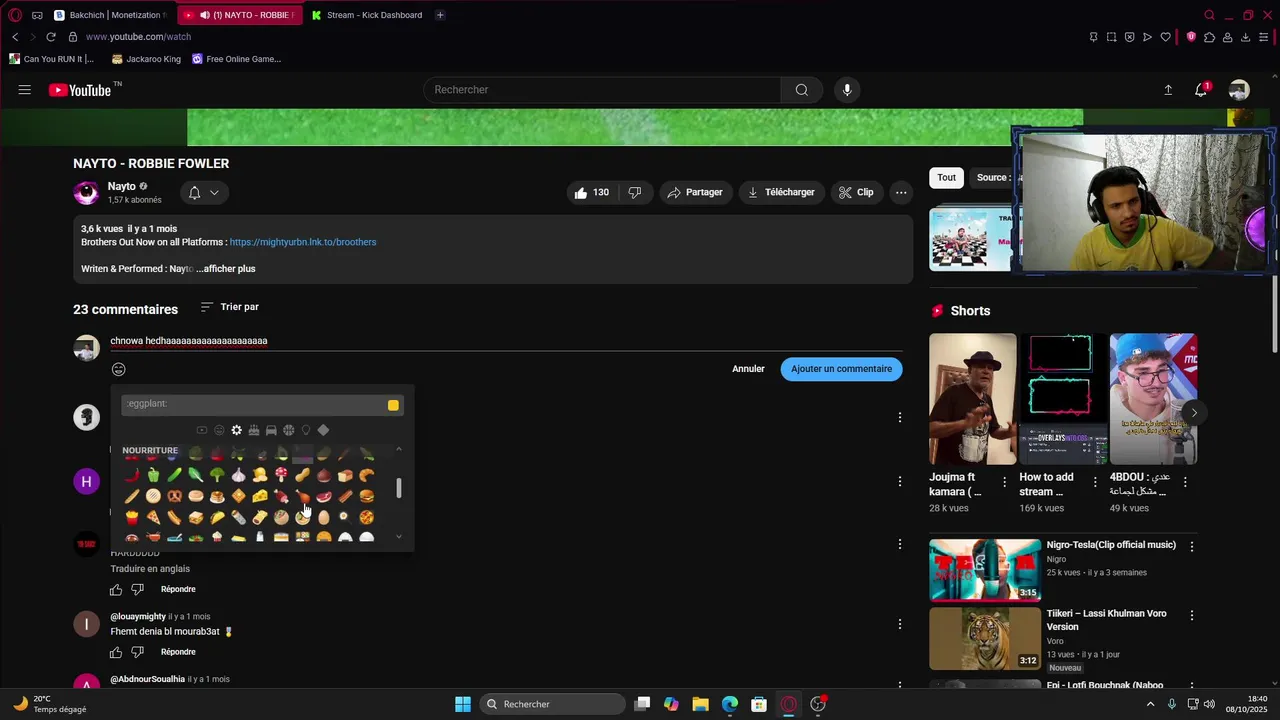
Task: Select emoji category car travel
Action: click(271, 430)
